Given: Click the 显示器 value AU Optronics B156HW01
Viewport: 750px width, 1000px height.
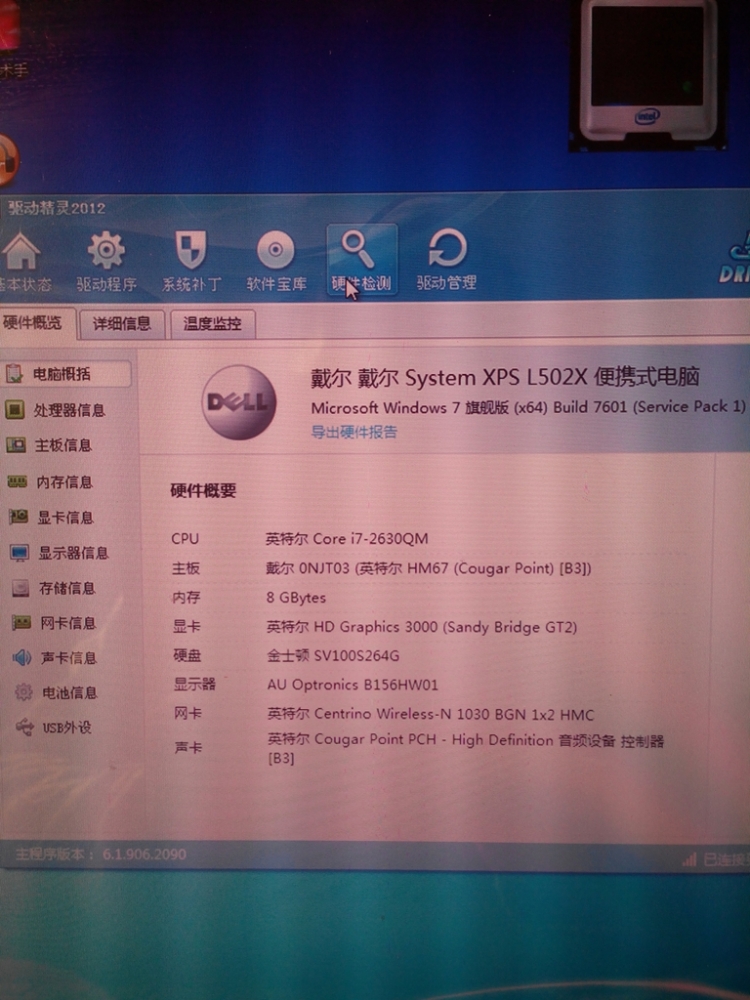Looking at the screenshot, I should 353,685.
